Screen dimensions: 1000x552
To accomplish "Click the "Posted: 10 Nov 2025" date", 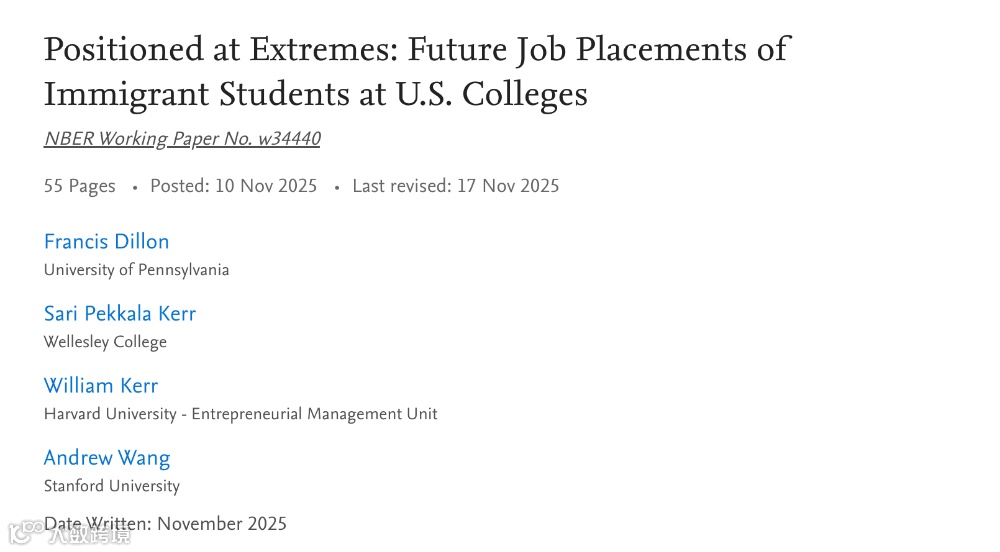I will [233, 186].
